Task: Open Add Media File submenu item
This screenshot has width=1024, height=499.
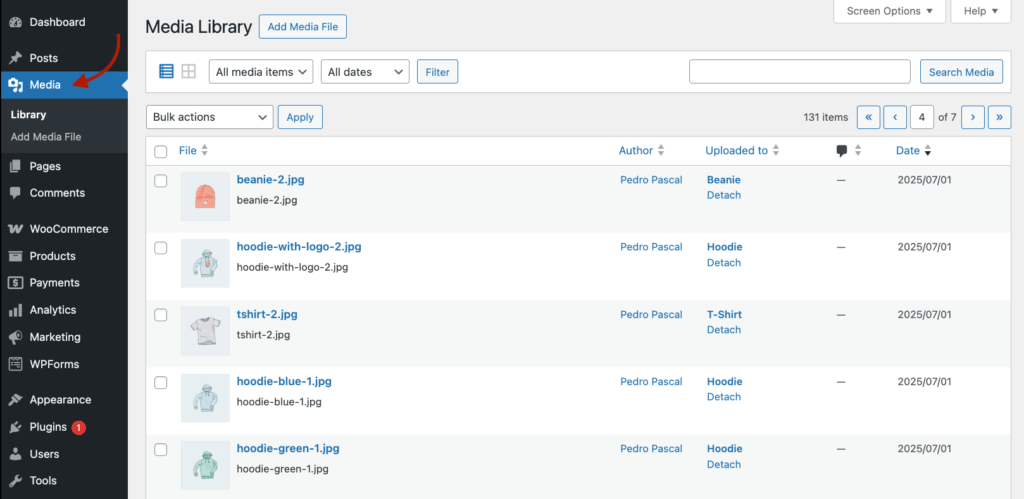Action: pos(46,137)
